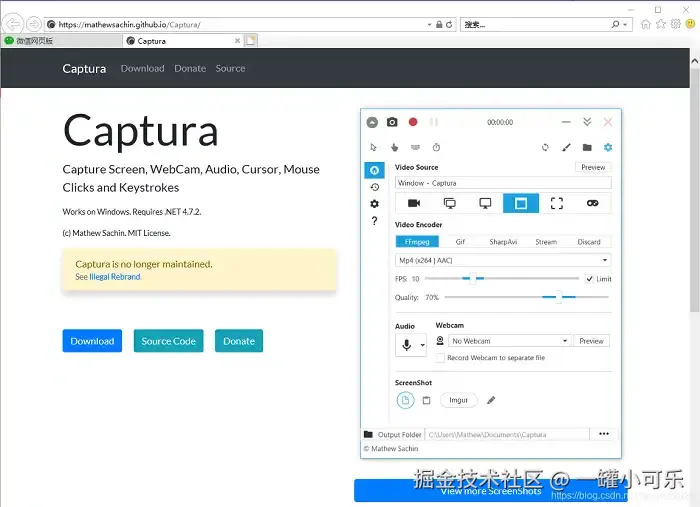The height and width of the screenshot is (507, 700).
Task: Select the Home sidebar tab icon
Action: pyautogui.click(x=374, y=170)
